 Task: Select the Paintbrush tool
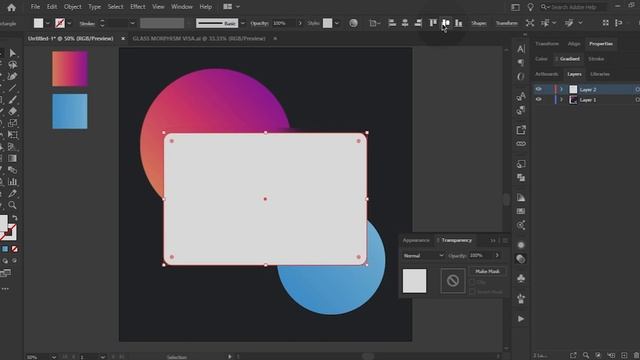pyautogui.click(x=12, y=100)
